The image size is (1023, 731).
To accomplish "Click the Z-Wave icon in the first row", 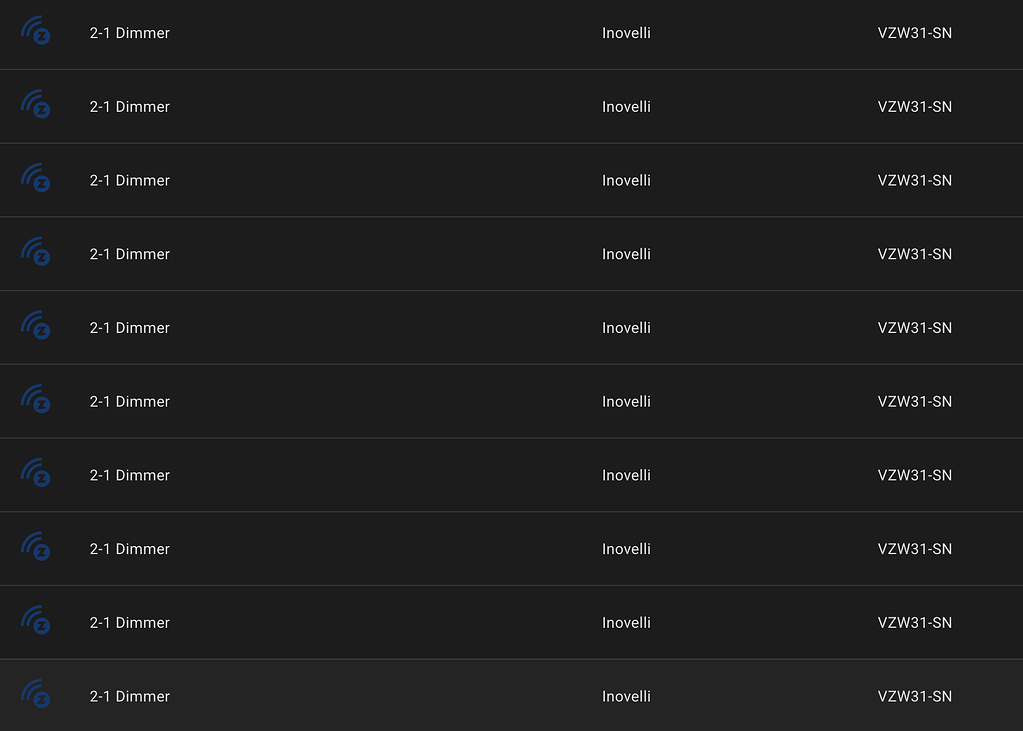I will click(x=35, y=31).
